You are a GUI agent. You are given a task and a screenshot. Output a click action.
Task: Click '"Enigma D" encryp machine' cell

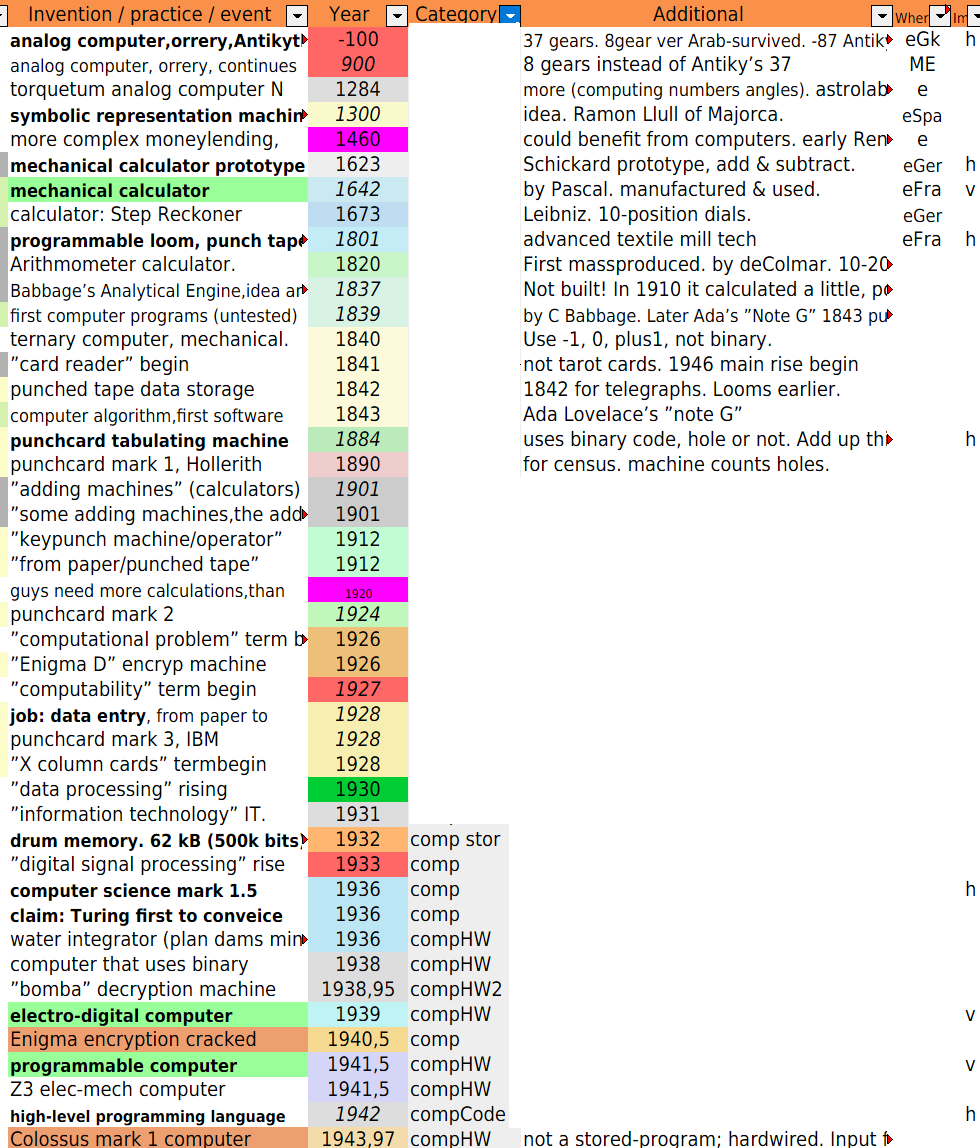[157, 664]
